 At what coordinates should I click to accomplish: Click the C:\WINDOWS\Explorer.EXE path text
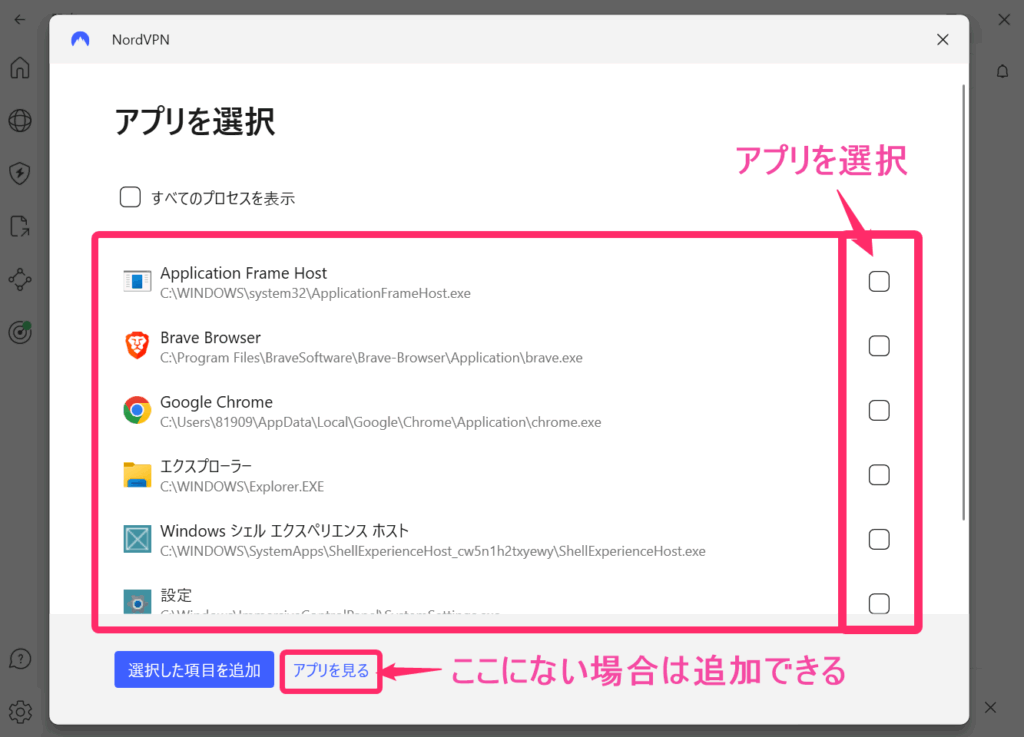[x=242, y=487]
